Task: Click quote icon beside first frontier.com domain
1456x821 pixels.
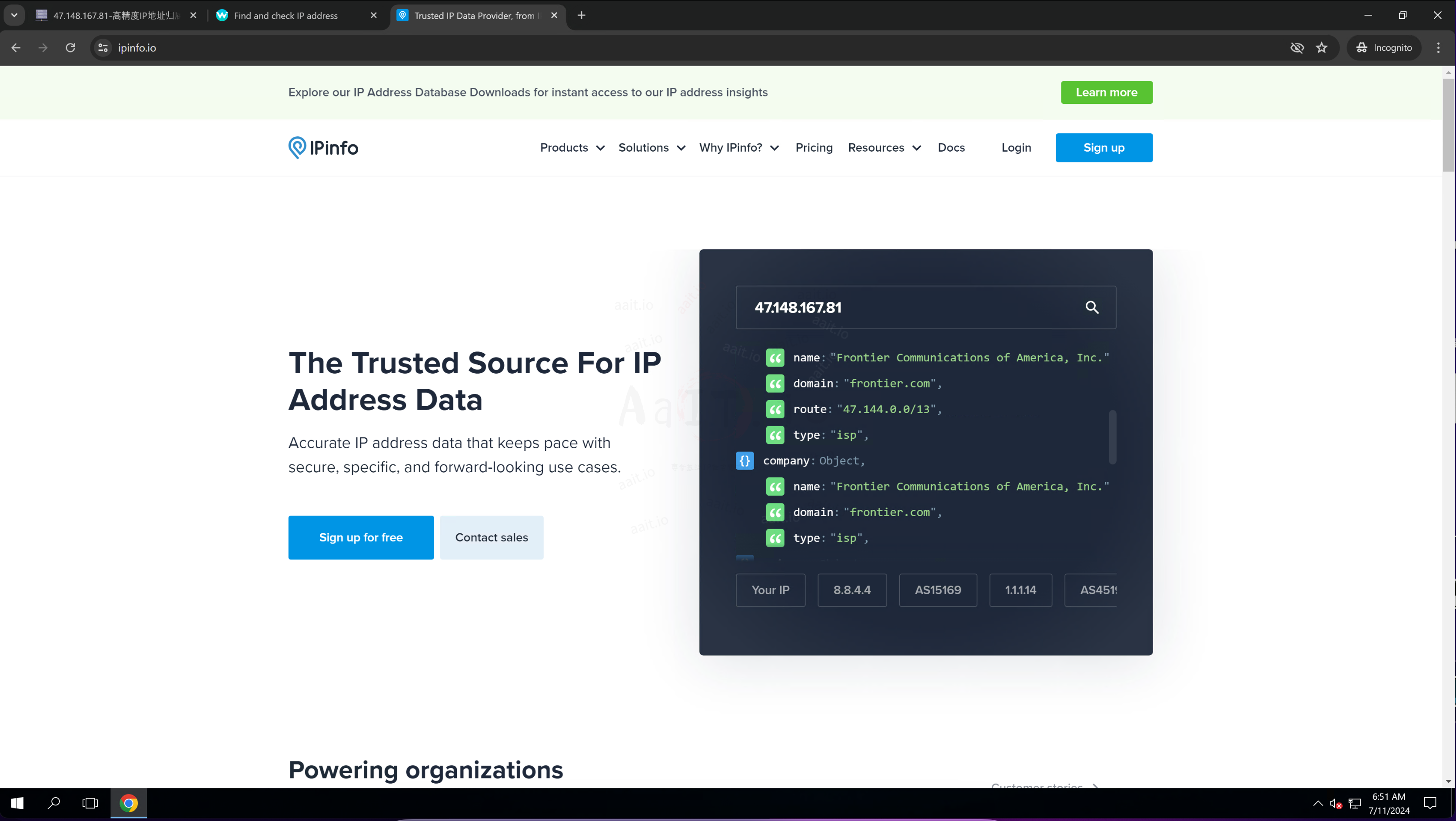Action: click(x=775, y=384)
